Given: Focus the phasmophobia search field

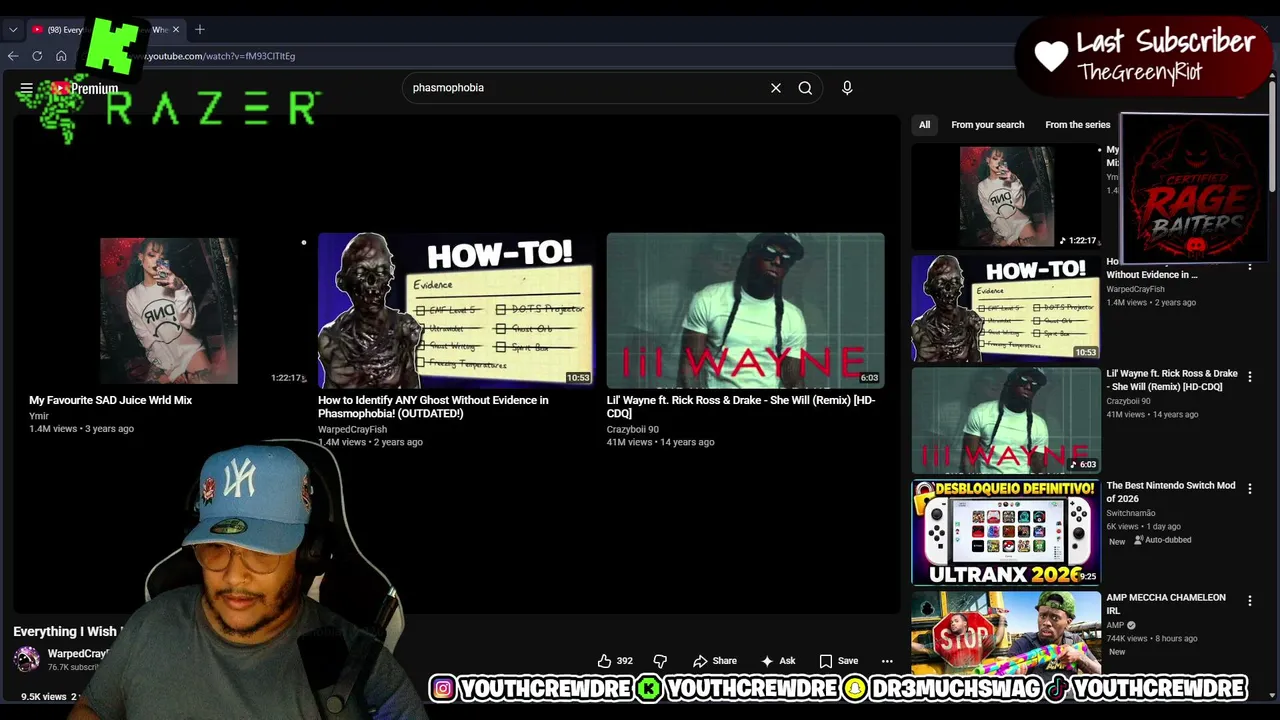Looking at the screenshot, I should click(x=585, y=88).
